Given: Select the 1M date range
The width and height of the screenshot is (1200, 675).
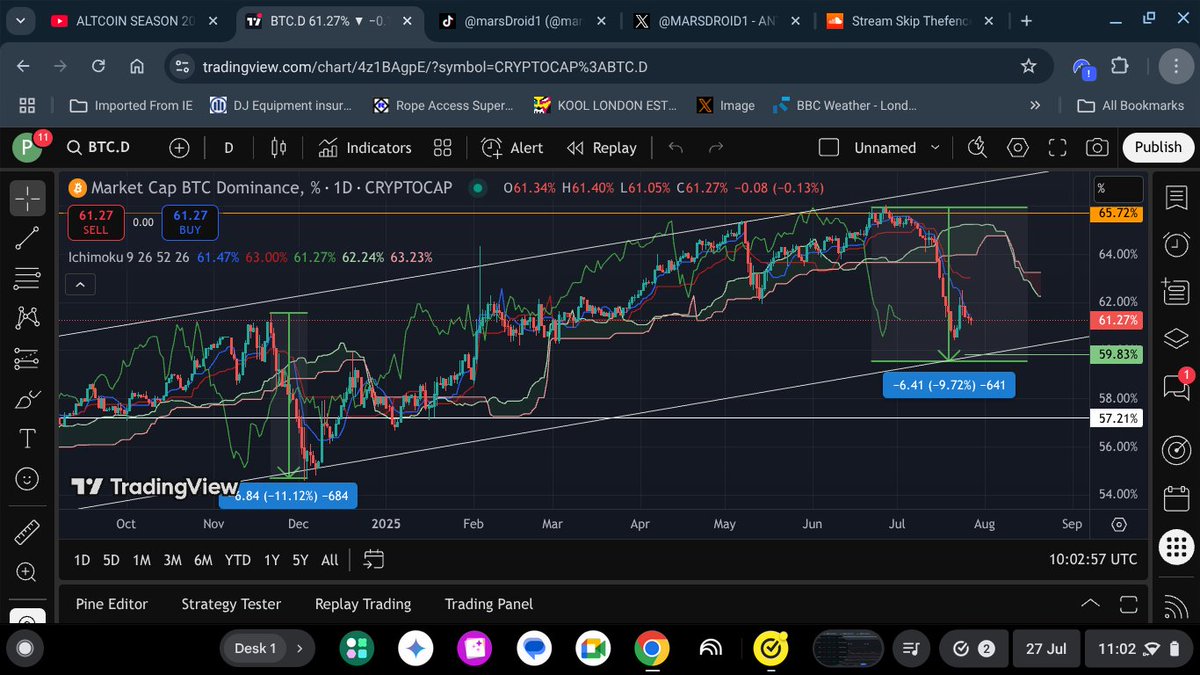Looking at the screenshot, I should point(142,560).
